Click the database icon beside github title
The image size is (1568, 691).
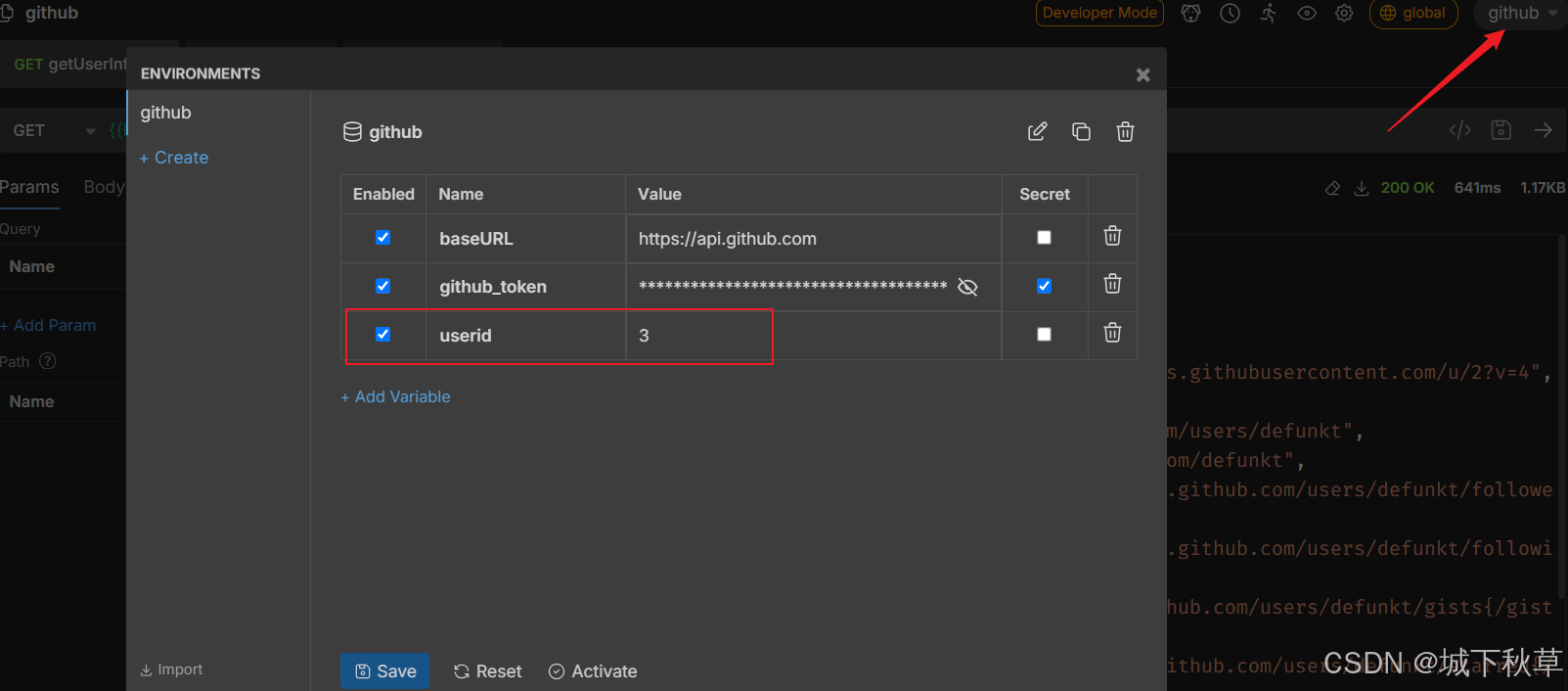point(352,131)
